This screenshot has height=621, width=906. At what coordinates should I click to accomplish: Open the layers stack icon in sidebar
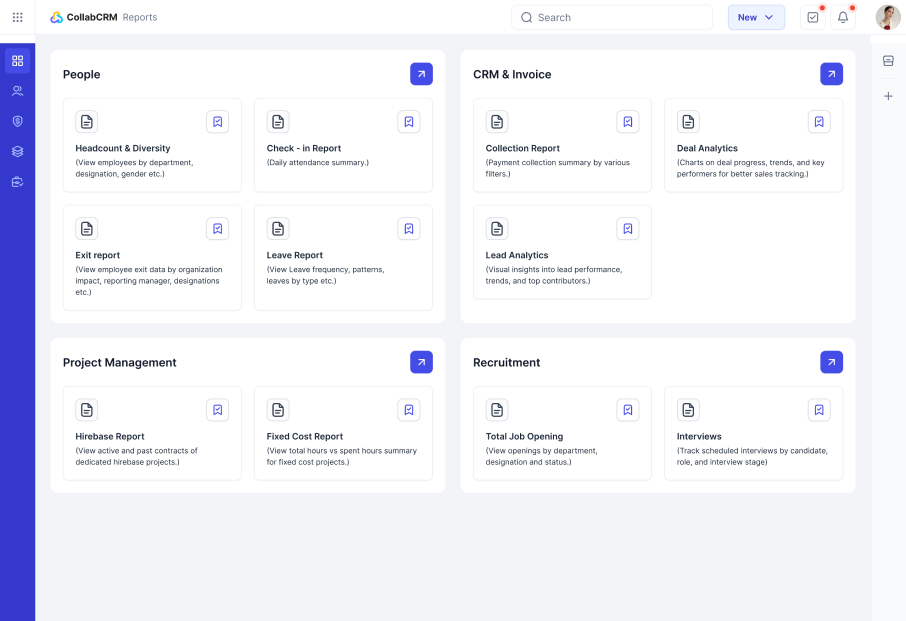click(17, 151)
